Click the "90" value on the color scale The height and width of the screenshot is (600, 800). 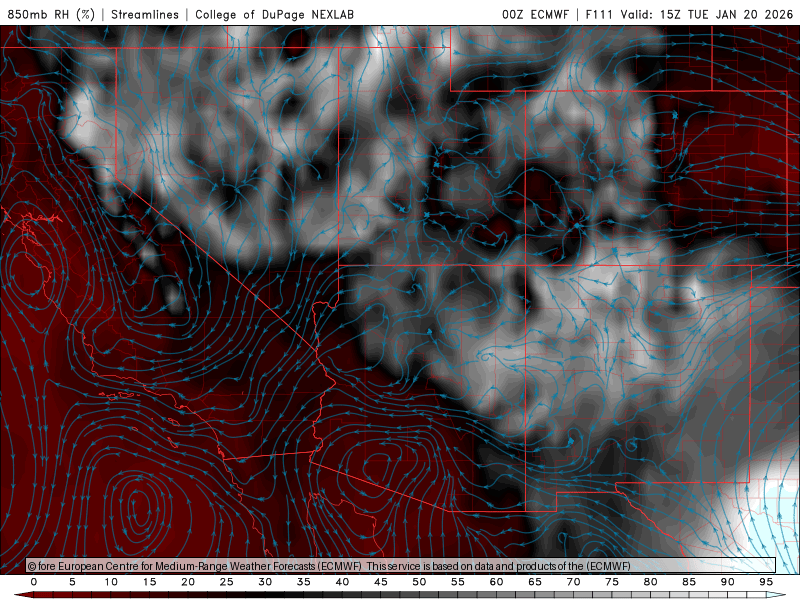[728, 582]
